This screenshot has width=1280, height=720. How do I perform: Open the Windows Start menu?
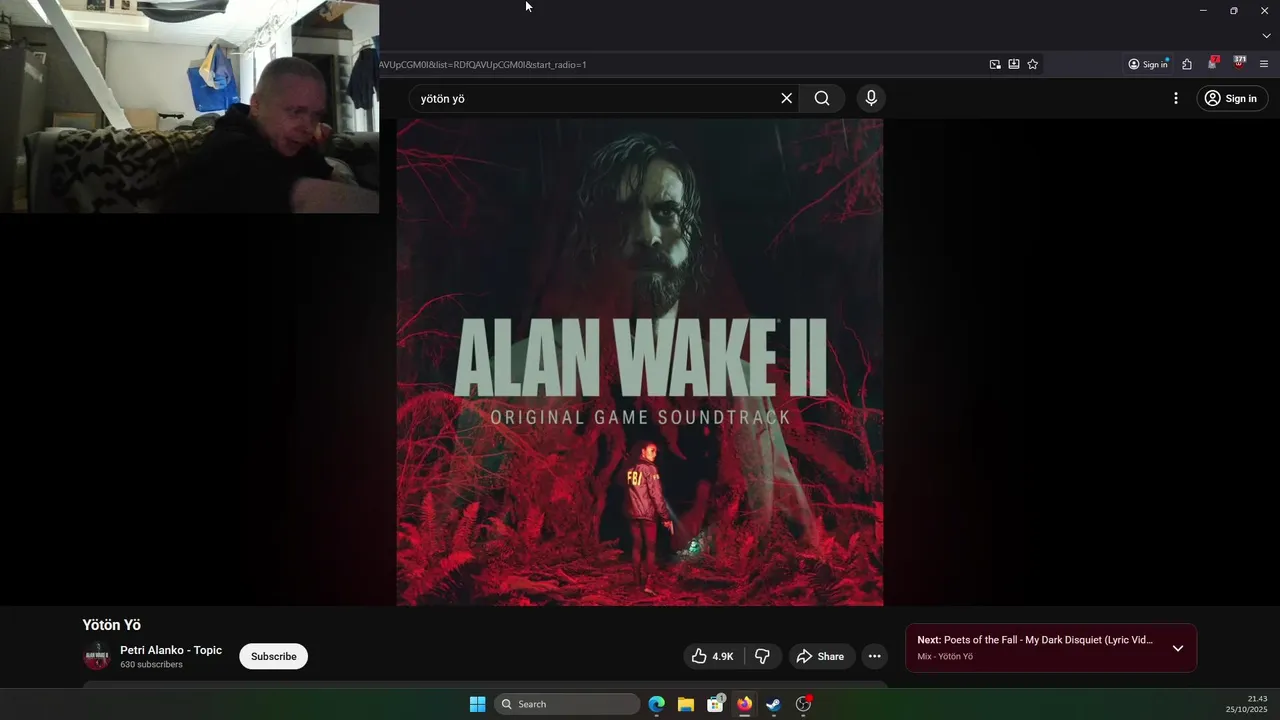coord(477,704)
